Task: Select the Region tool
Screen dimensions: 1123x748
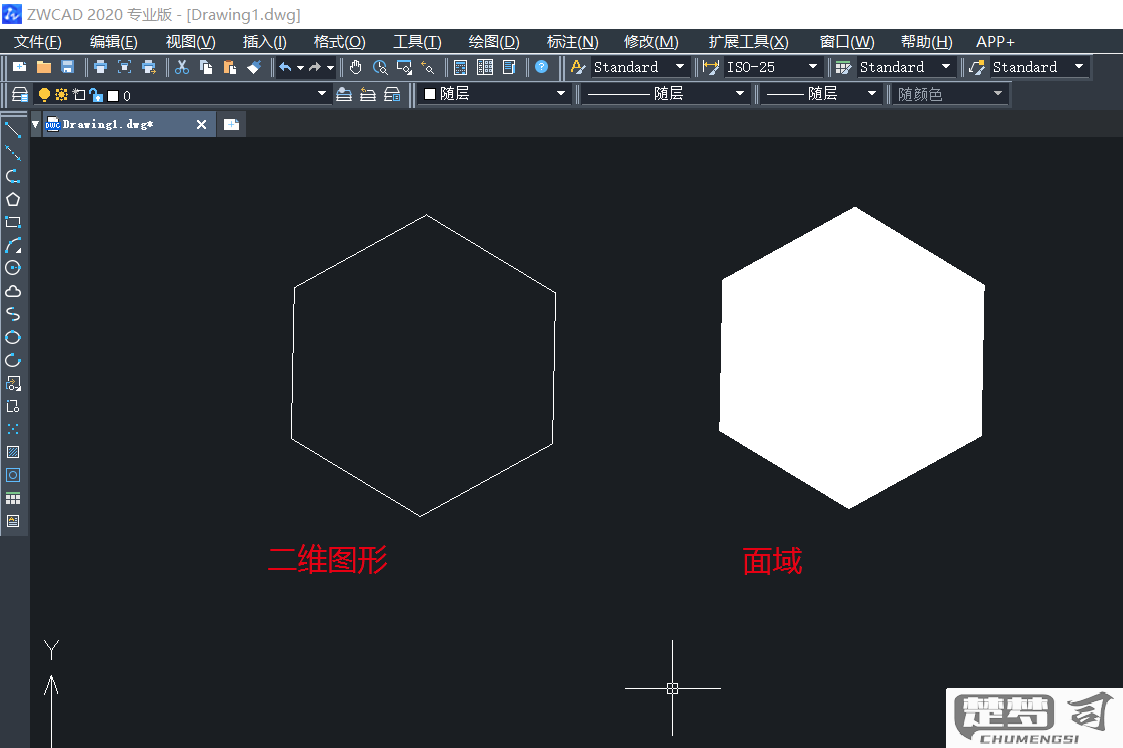Action: (x=13, y=475)
